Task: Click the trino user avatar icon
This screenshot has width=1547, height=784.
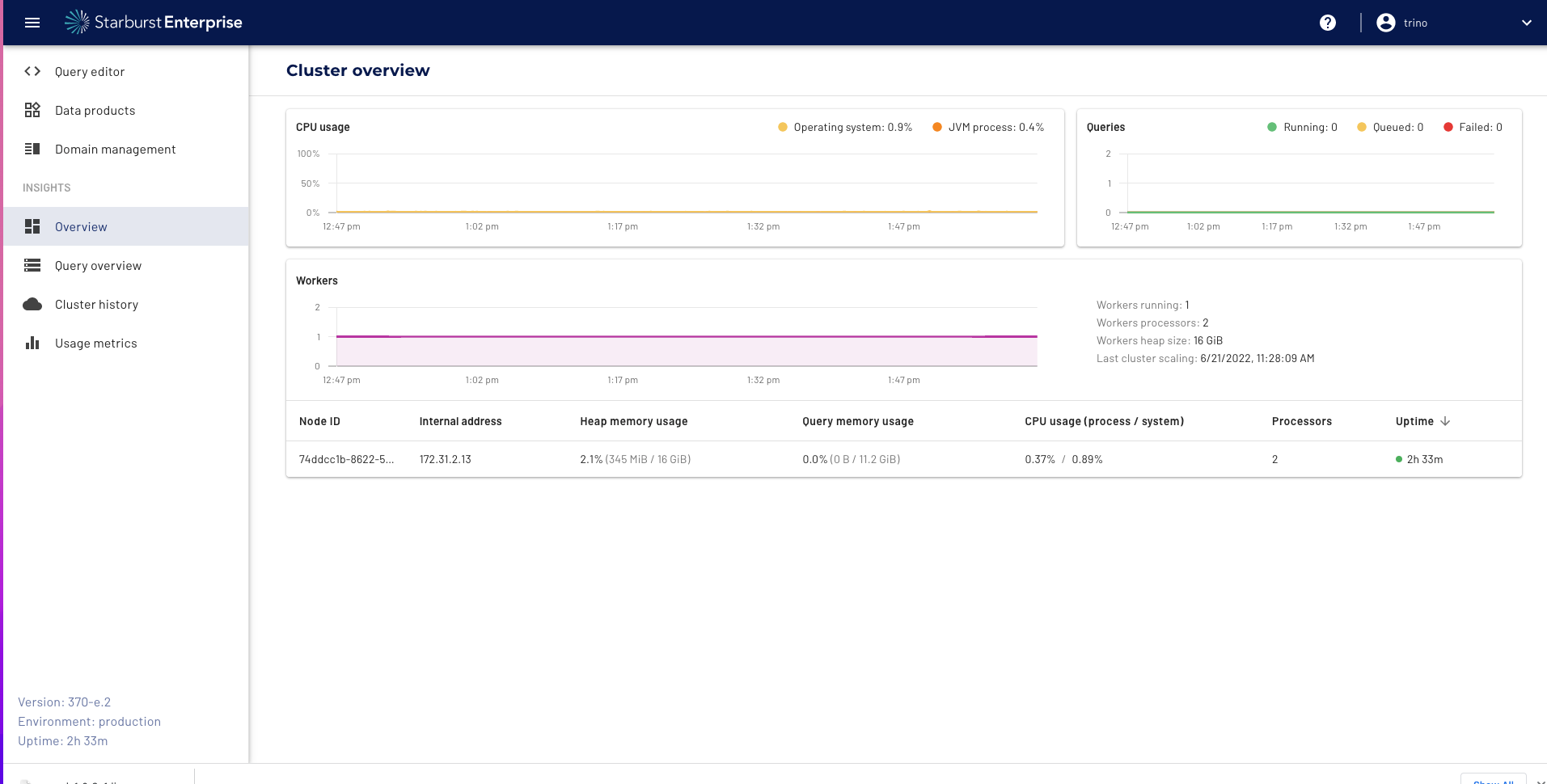Action: (1386, 23)
